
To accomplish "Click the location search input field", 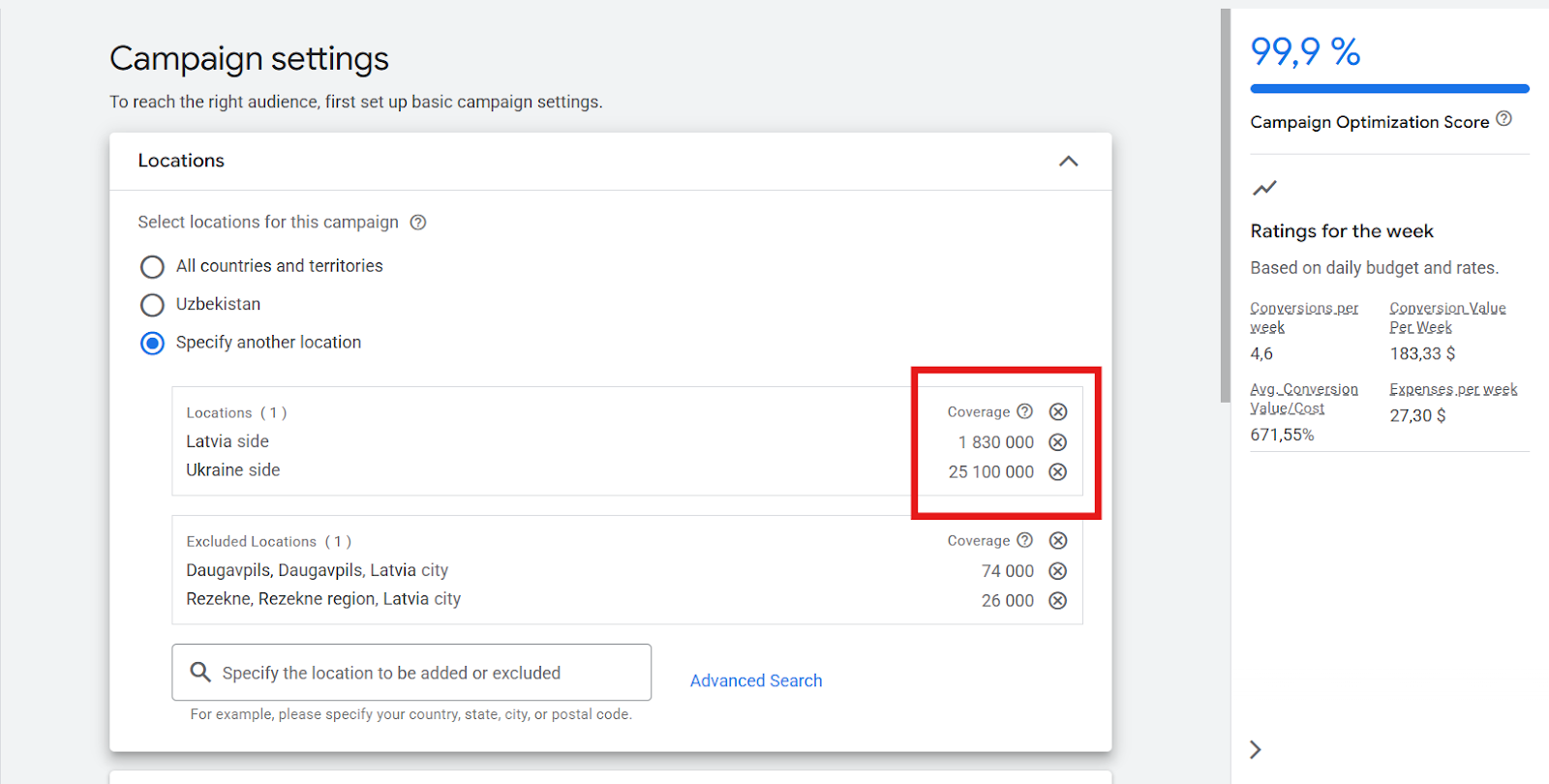I will pos(411,673).
